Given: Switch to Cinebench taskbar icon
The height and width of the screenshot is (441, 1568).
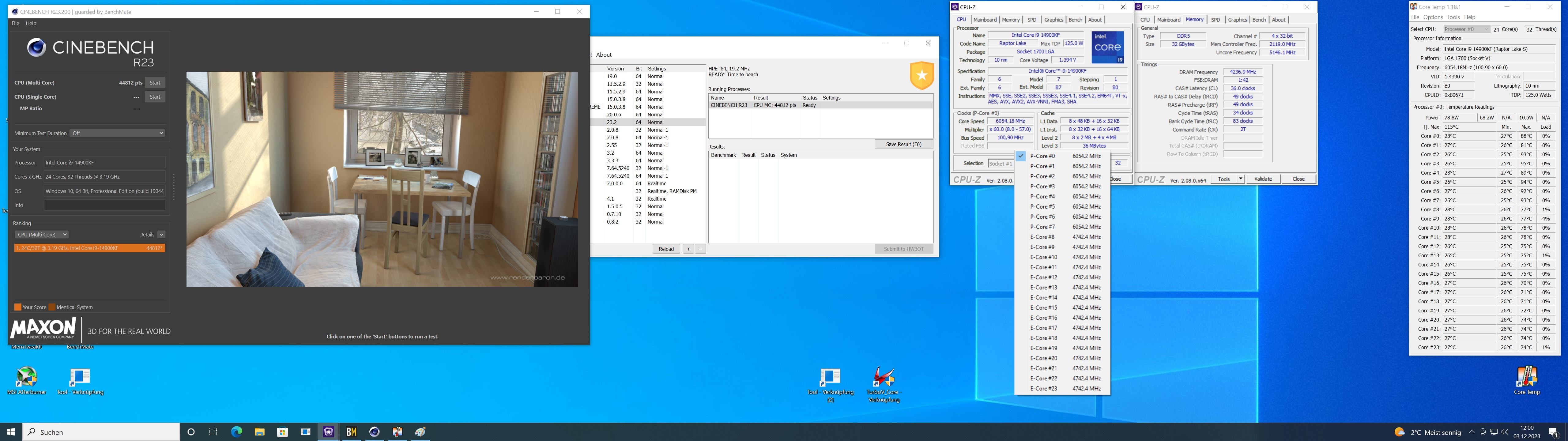Looking at the screenshot, I should [x=374, y=432].
